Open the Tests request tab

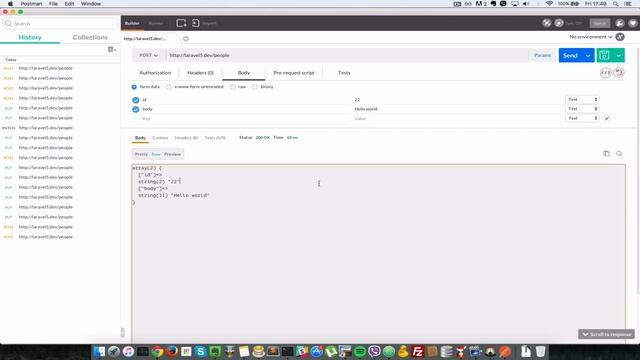pos(344,73)
